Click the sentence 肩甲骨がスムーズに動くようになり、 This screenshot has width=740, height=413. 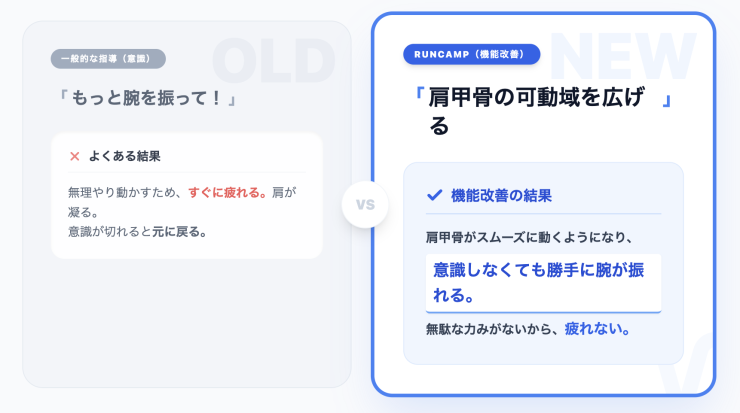529,238
